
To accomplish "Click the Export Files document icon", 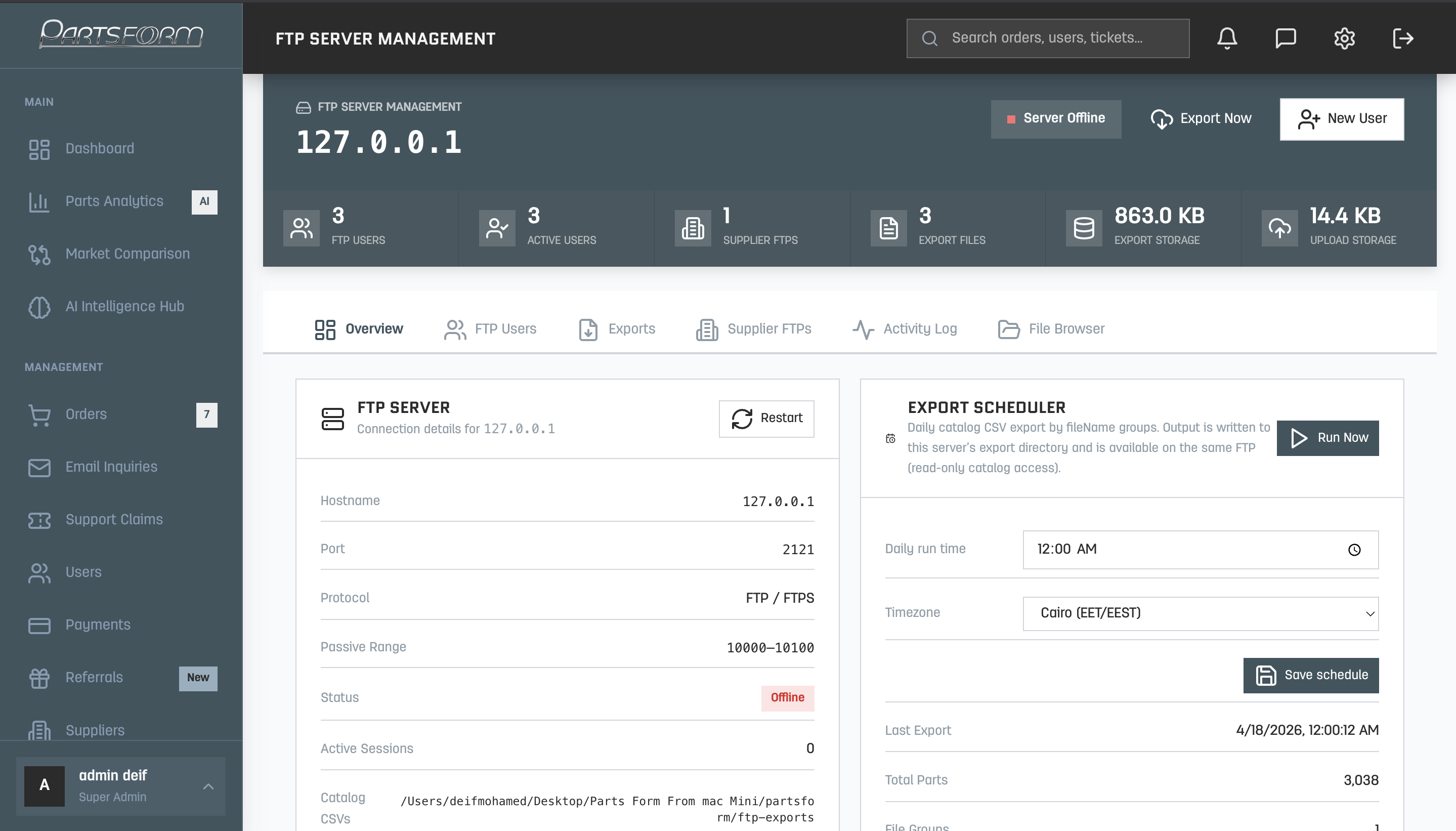I will [888, 228].
